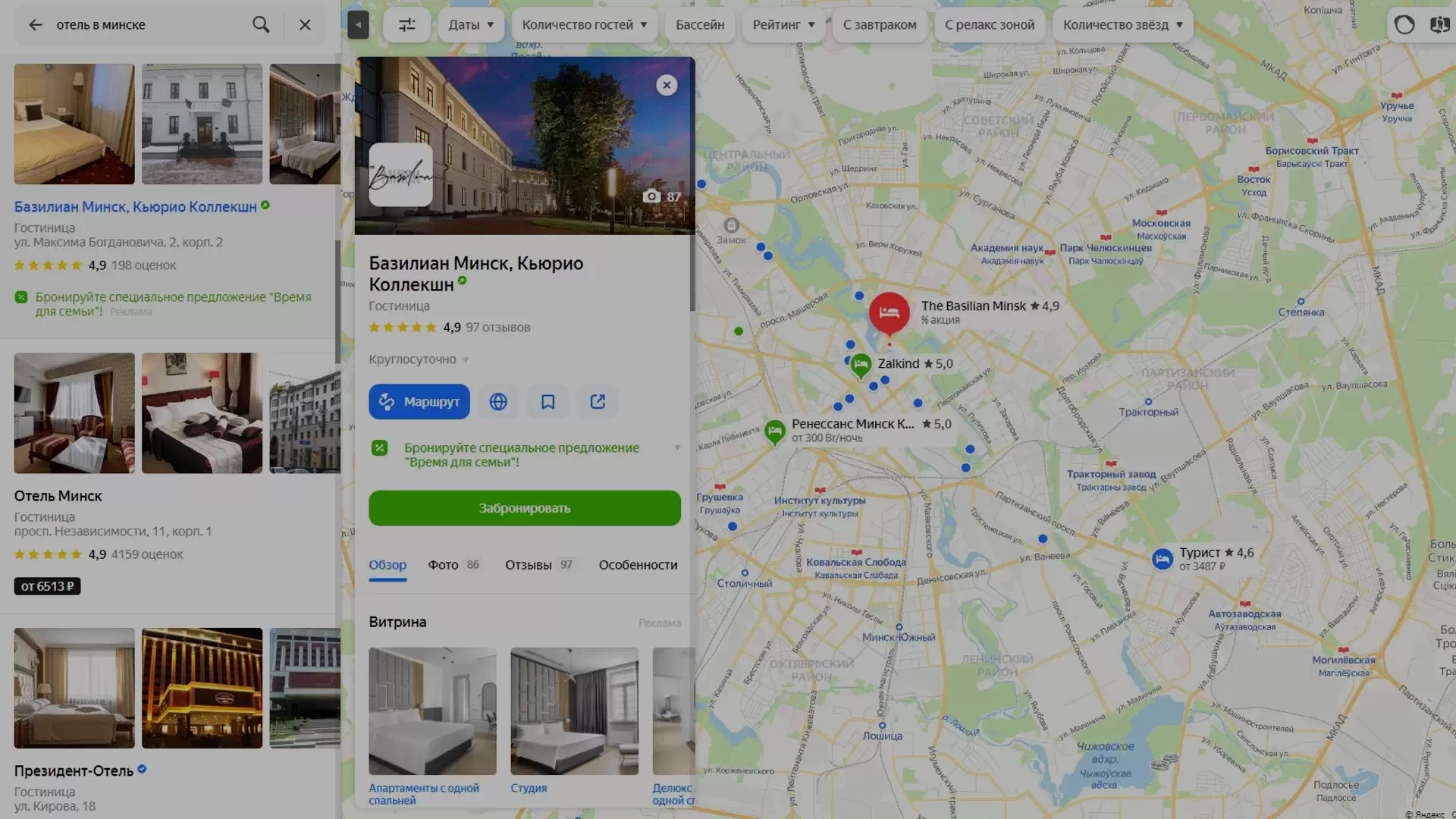Open the Количество звёзд dropdown
The image size is (1456, 819).
(1122, 25)
